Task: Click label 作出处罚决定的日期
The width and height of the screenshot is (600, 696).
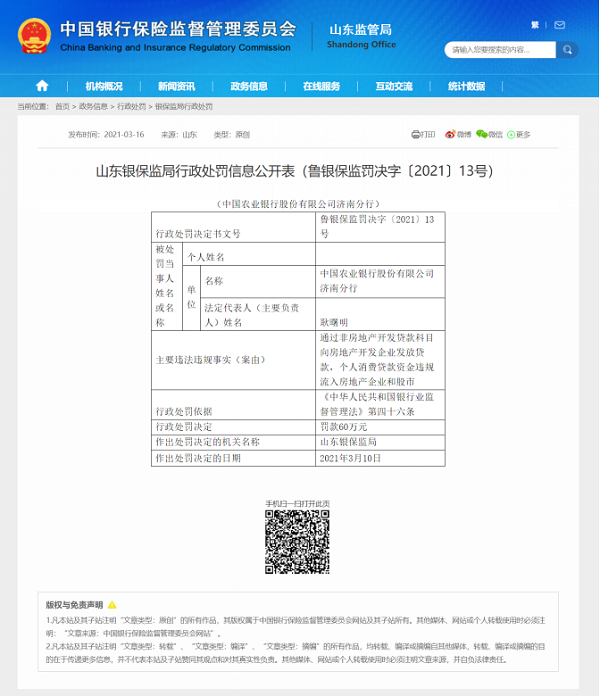Action: point(198,458)
